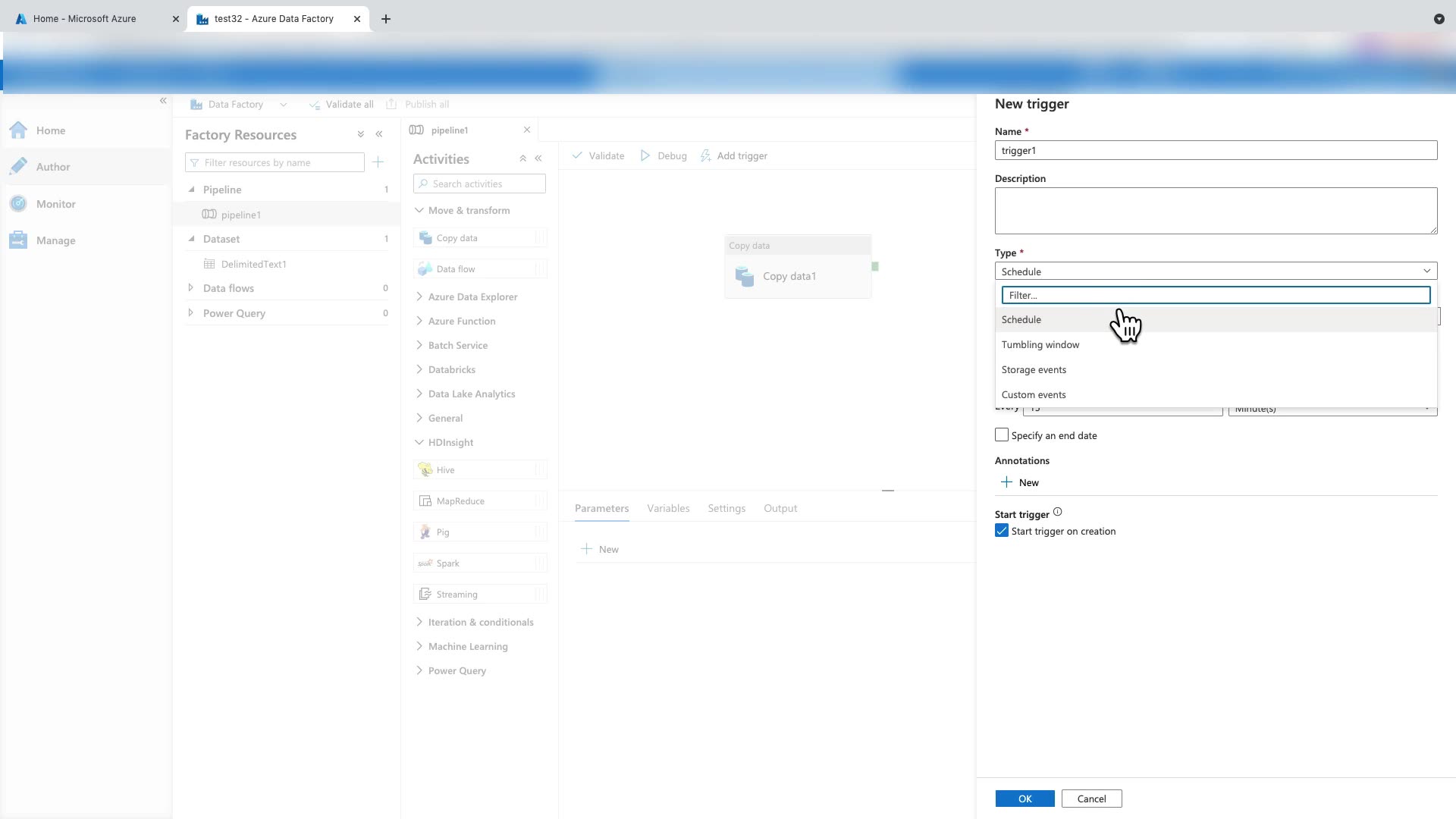This screenshot has width=1456, height=819.
Task: Select Tumbling window trigger type
Action: pos(1040,344)
